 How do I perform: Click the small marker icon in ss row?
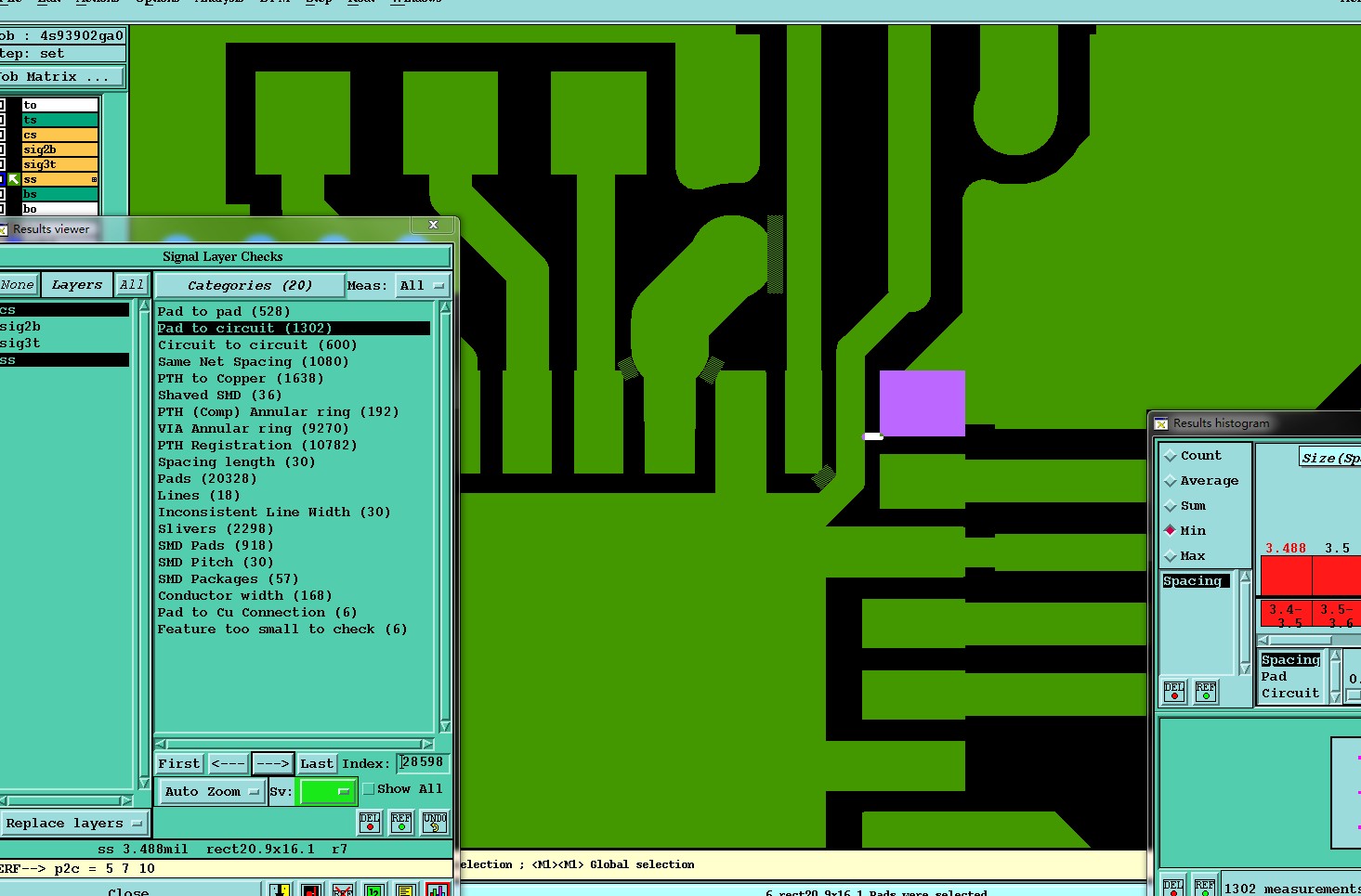tap(94, 179)
